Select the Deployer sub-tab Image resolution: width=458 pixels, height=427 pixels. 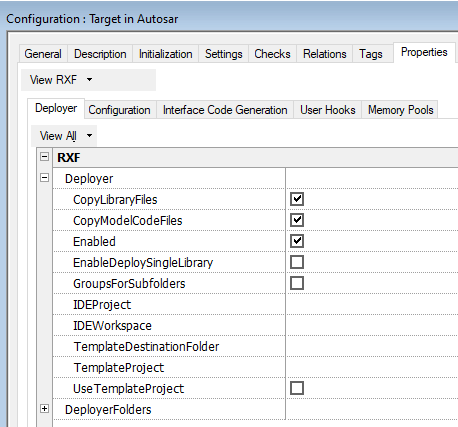coord(56,108)
